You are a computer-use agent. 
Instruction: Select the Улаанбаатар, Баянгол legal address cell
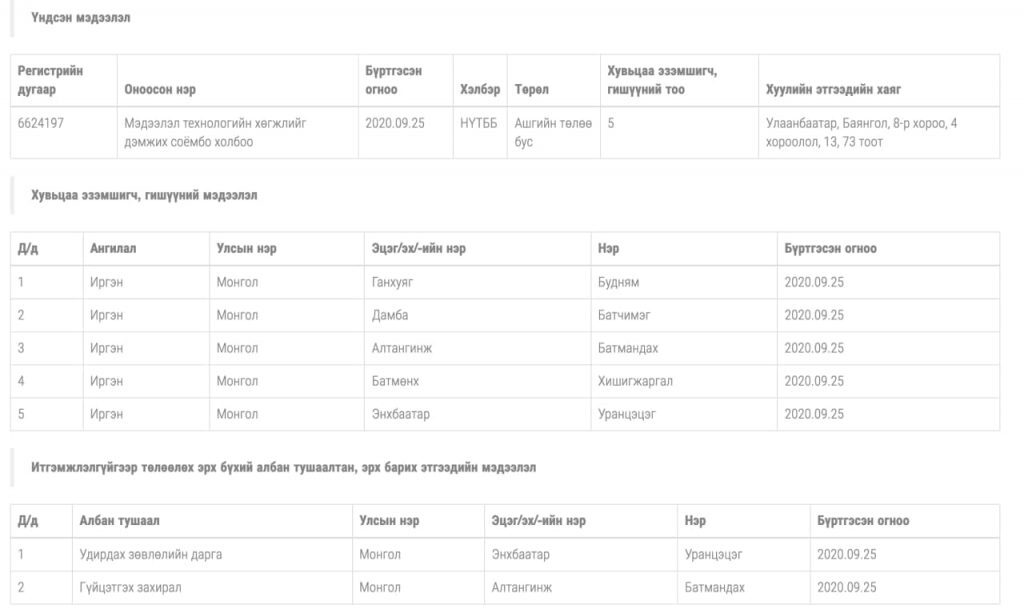[x=861, y=132]
